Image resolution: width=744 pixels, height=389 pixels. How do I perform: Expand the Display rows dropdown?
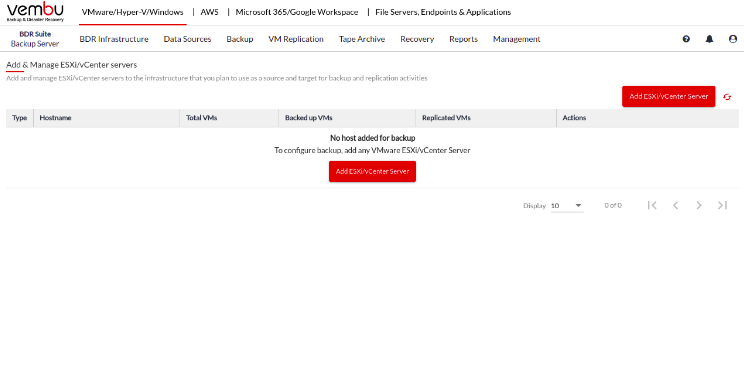pos(567,205)
